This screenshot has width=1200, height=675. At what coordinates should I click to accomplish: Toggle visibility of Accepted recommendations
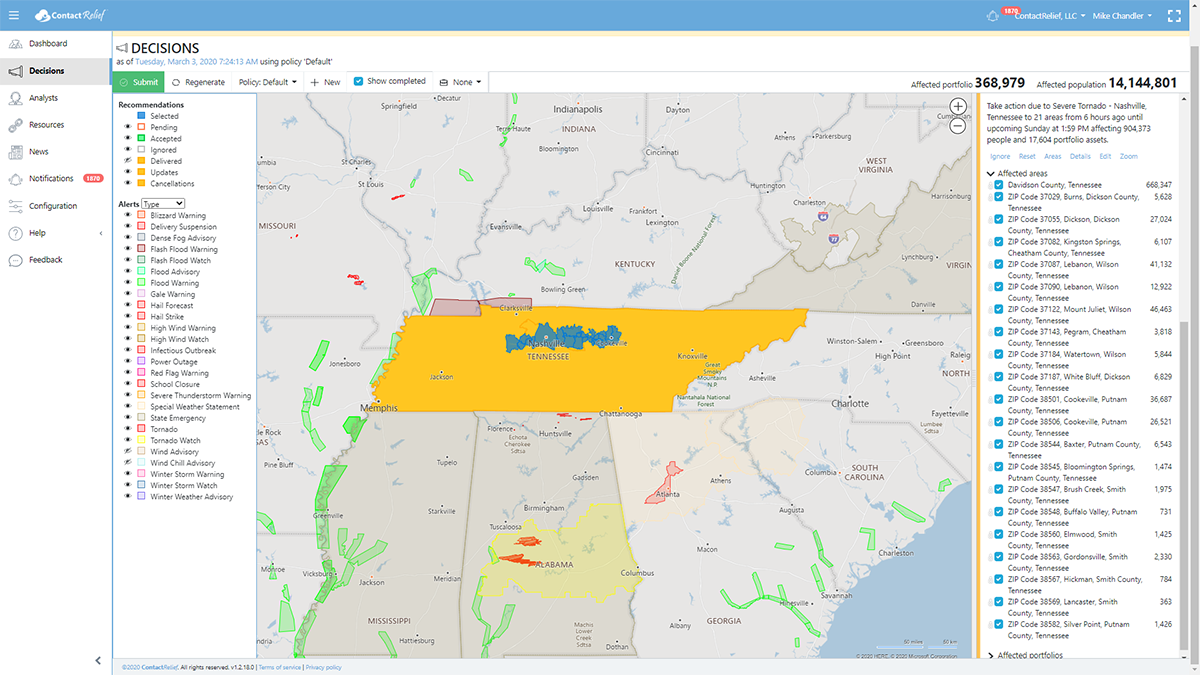(x=128, y=139)
